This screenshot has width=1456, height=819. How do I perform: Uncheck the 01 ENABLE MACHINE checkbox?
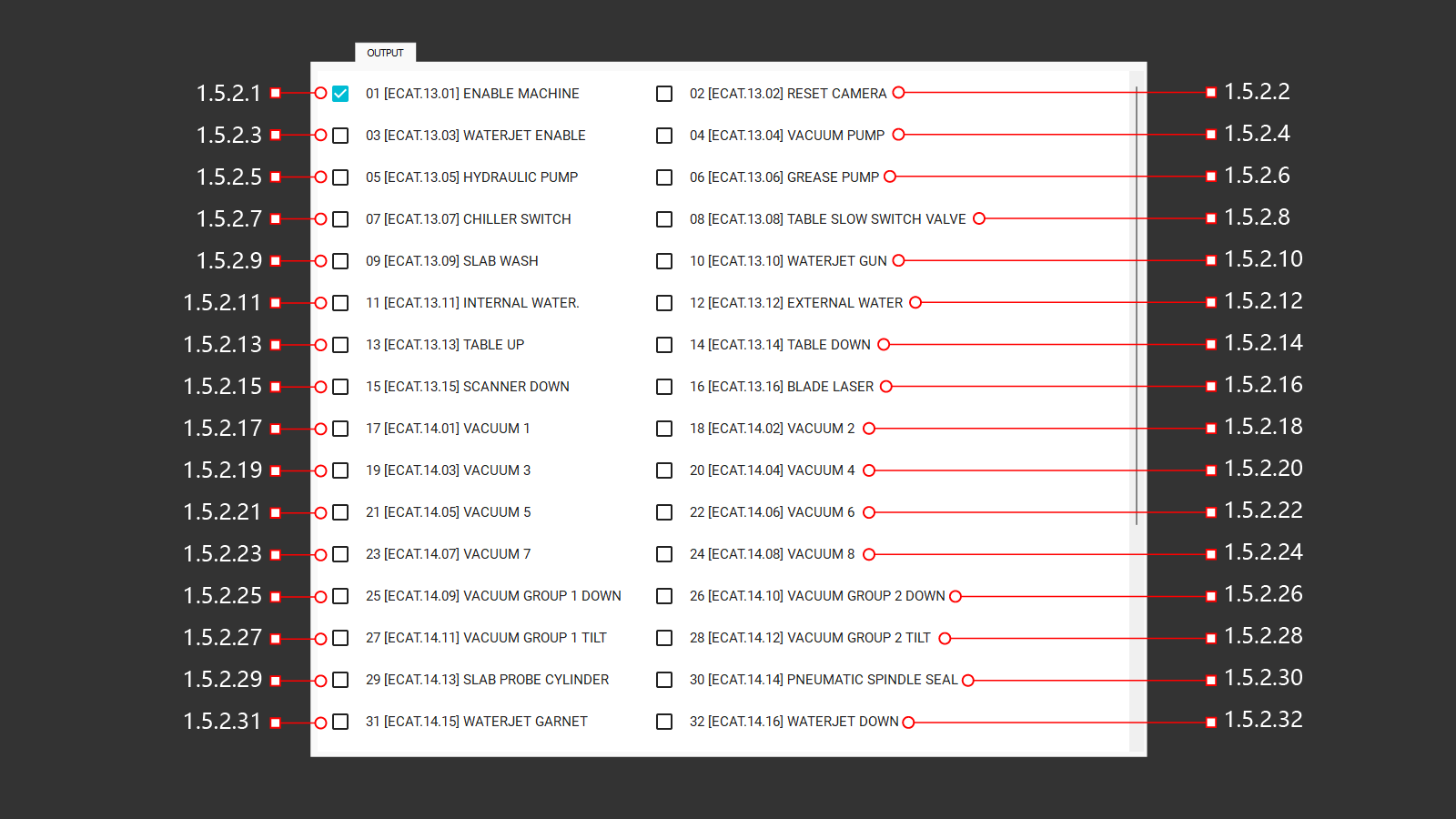click(x=340, y=94)
